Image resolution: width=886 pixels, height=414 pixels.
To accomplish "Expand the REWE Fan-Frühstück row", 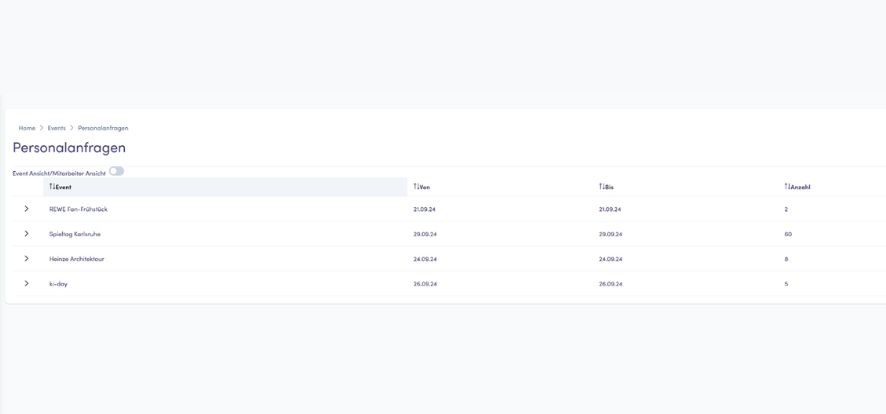I will (26, 209).
